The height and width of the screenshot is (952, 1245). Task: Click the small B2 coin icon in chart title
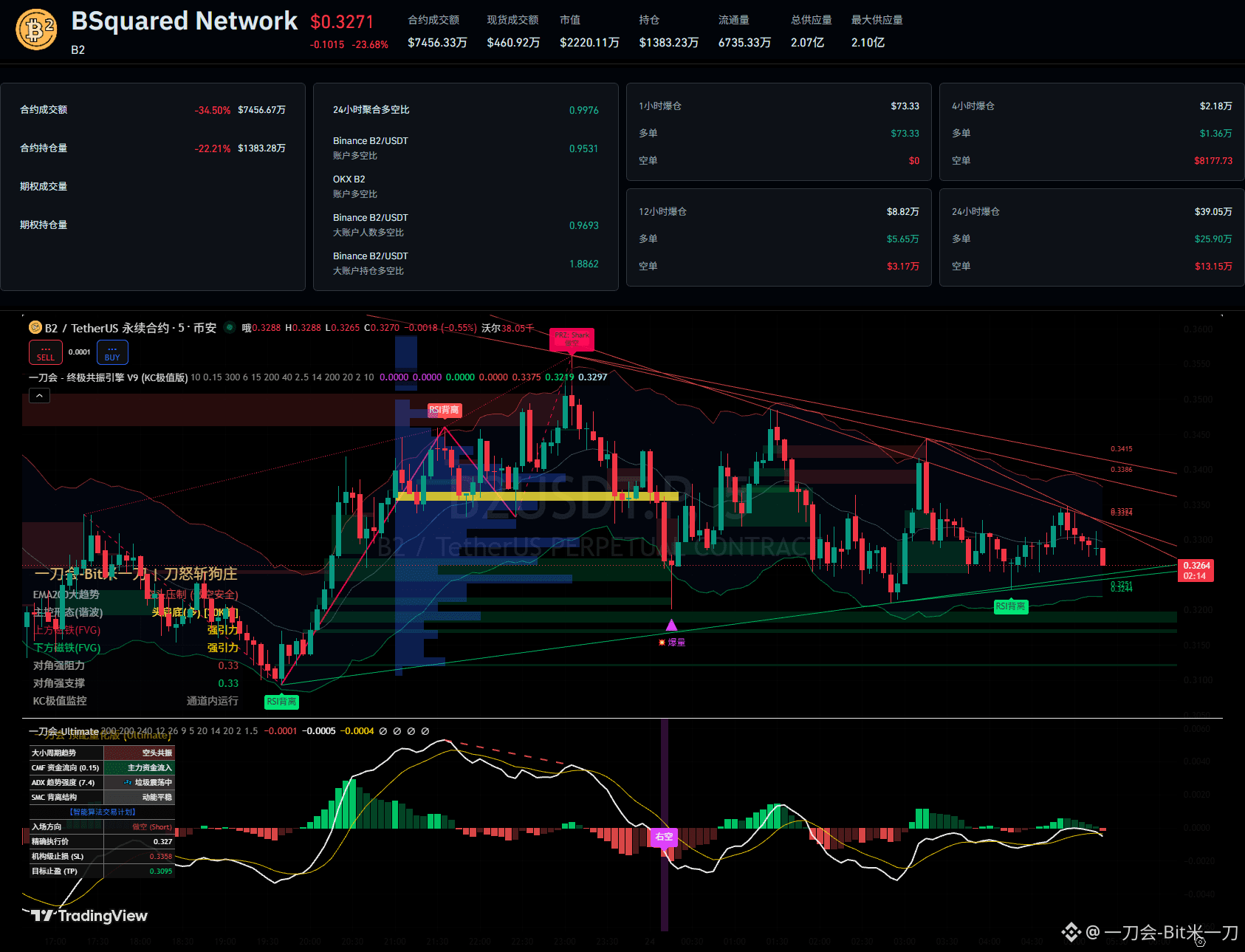35,327
